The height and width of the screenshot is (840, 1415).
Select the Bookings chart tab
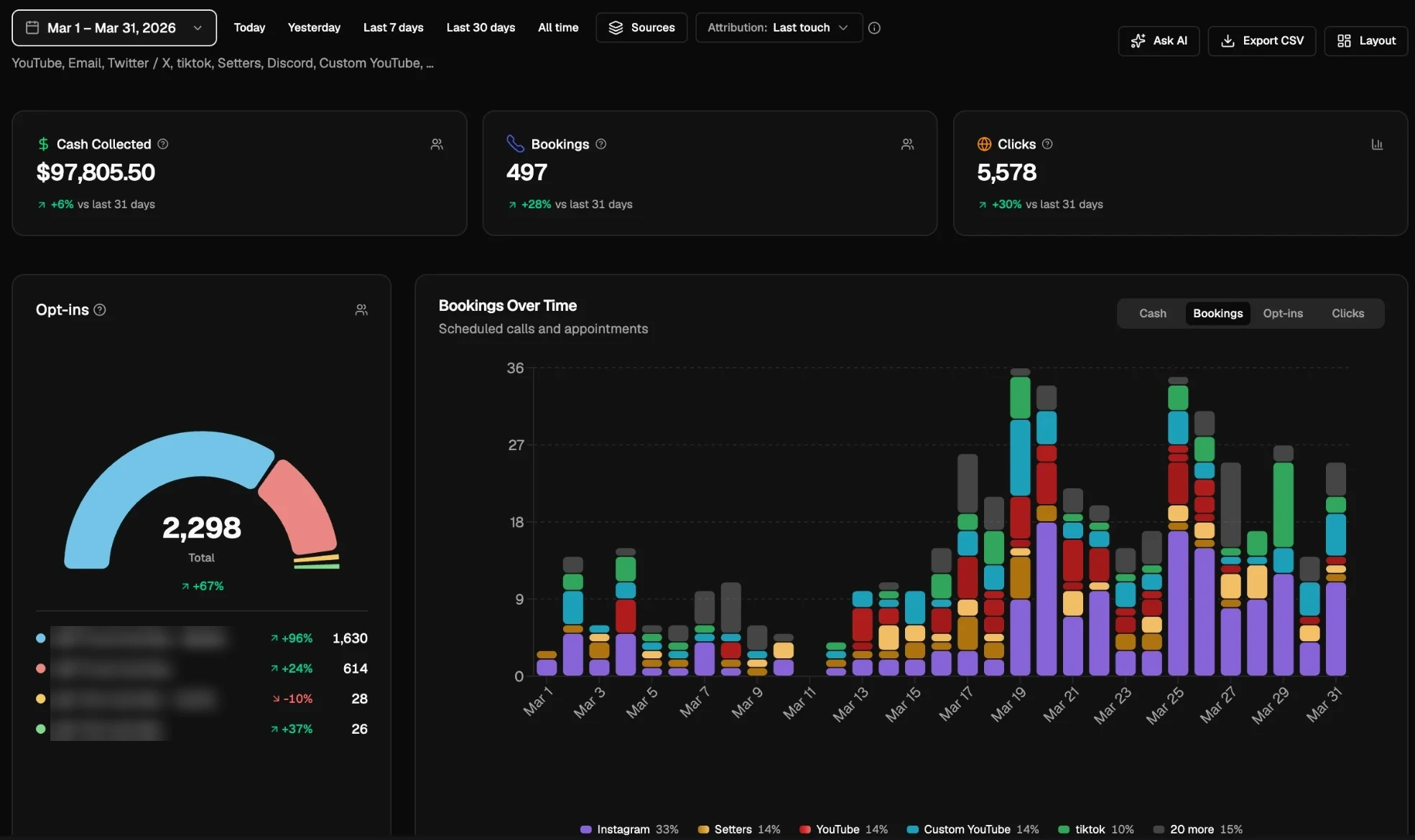pyautogui.click(x=1217, y=314)
